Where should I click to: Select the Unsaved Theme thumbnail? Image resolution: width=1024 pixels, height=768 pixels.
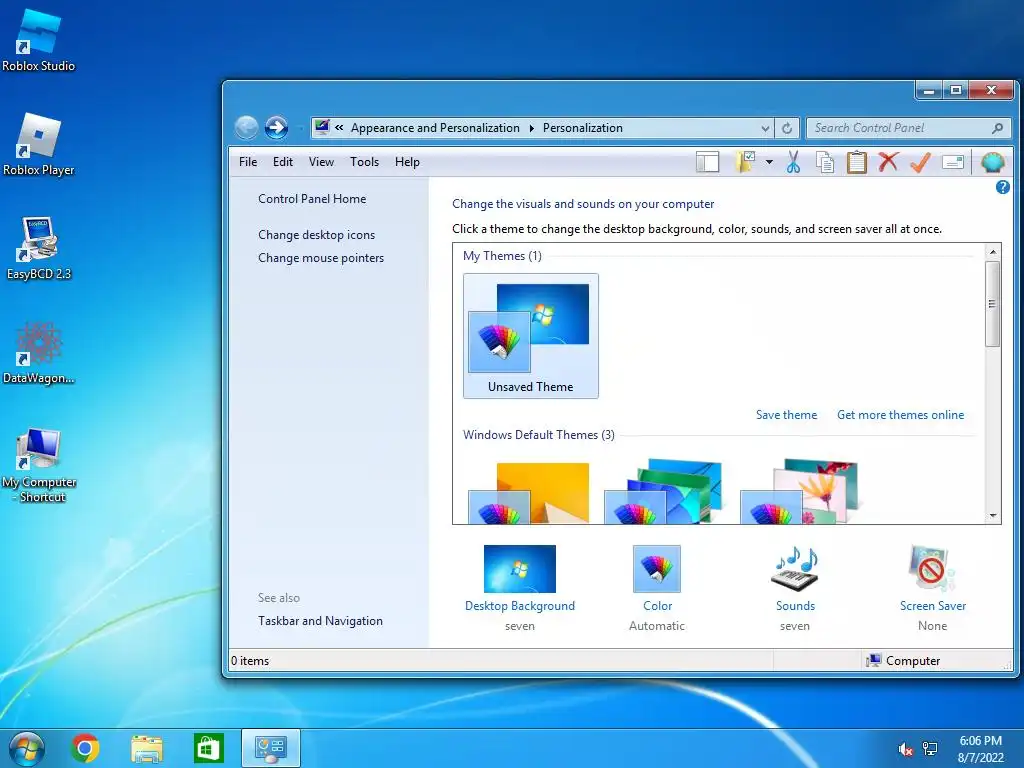[530, 336]
